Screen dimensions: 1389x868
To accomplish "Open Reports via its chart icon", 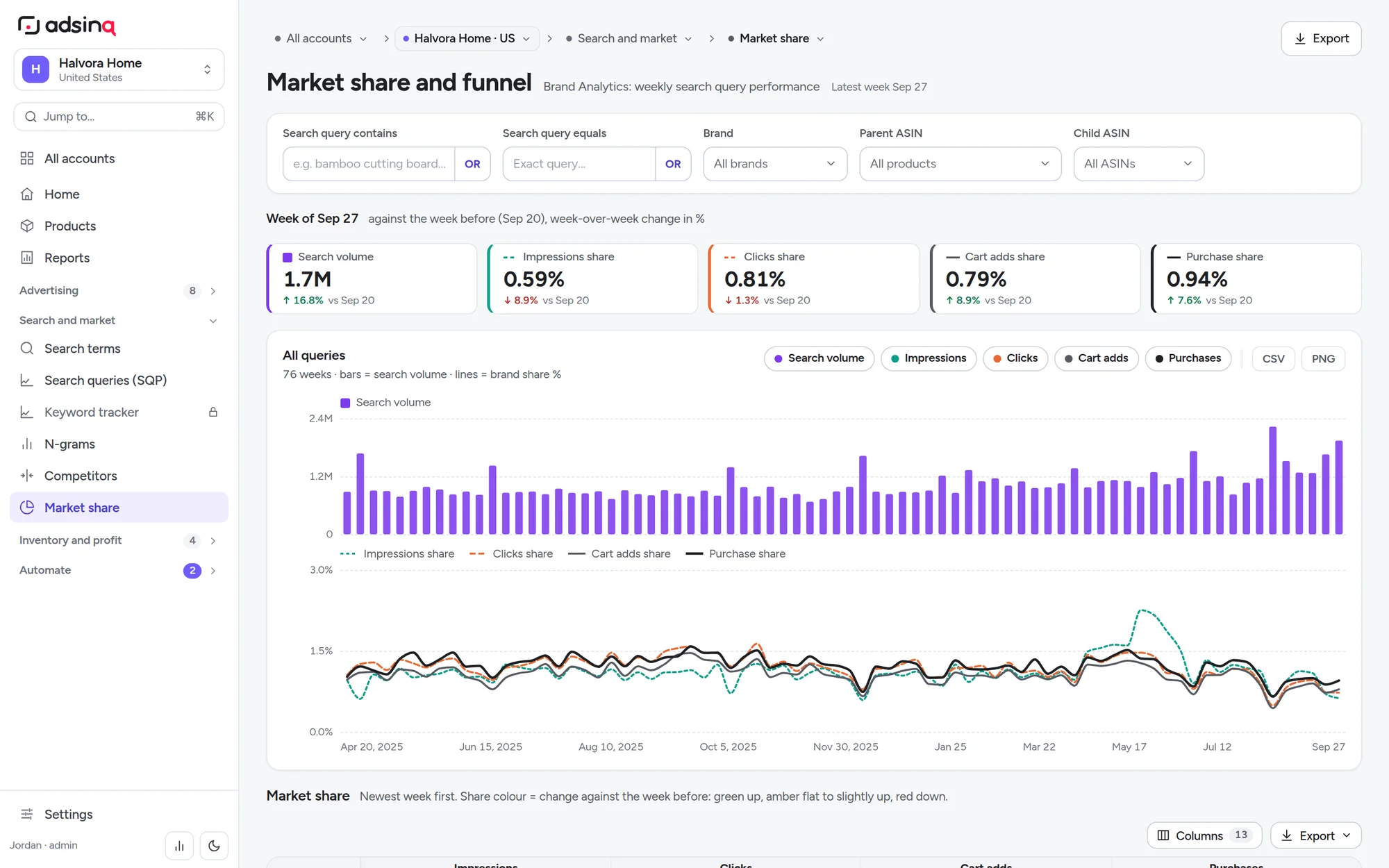I will point(27,258).
